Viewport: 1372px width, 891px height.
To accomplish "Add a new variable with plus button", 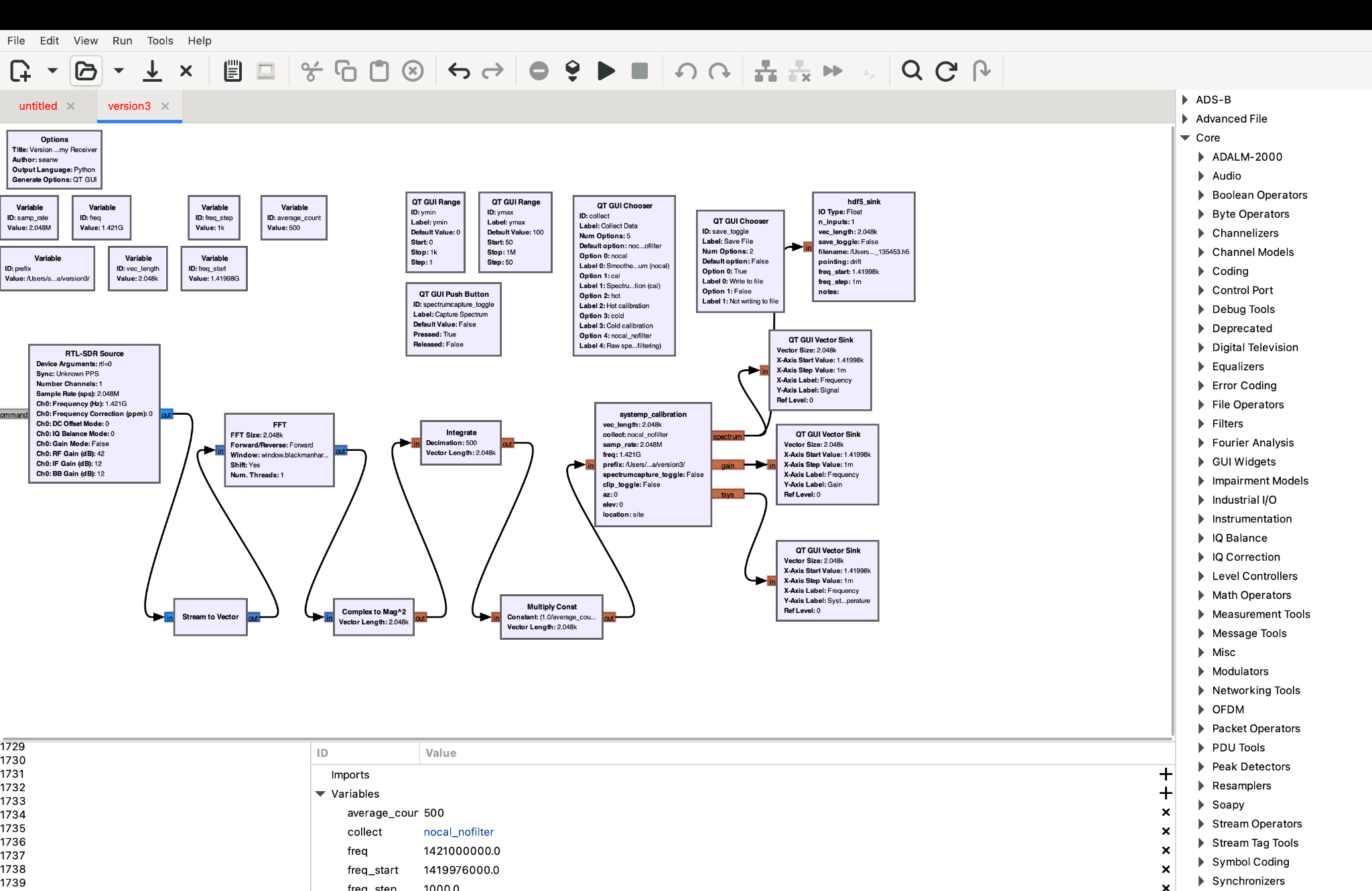I will point(1166,793).
